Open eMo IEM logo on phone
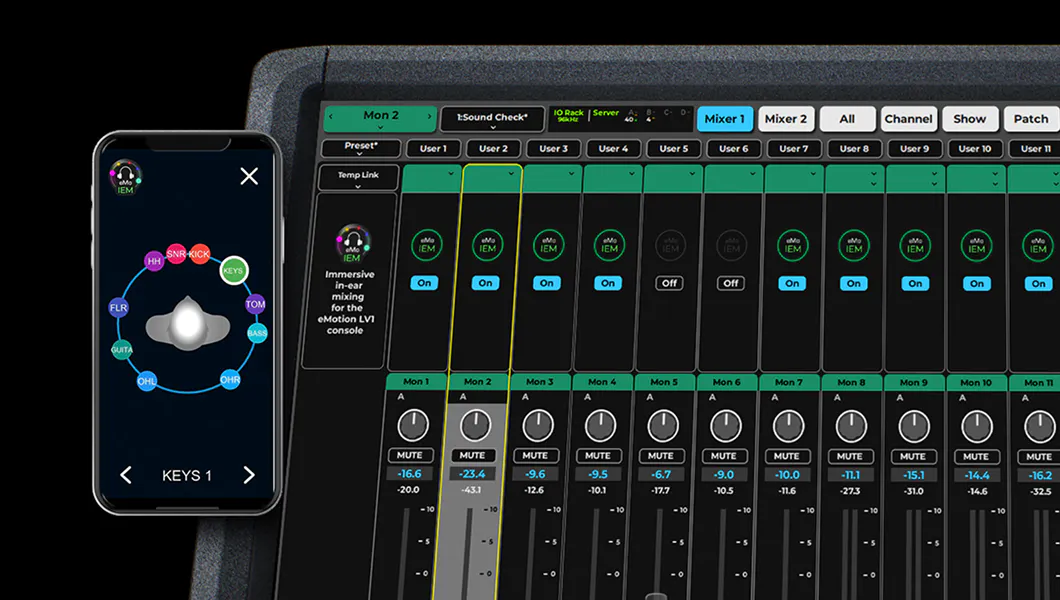This screenshot has width=1060, height=600. 126,177
